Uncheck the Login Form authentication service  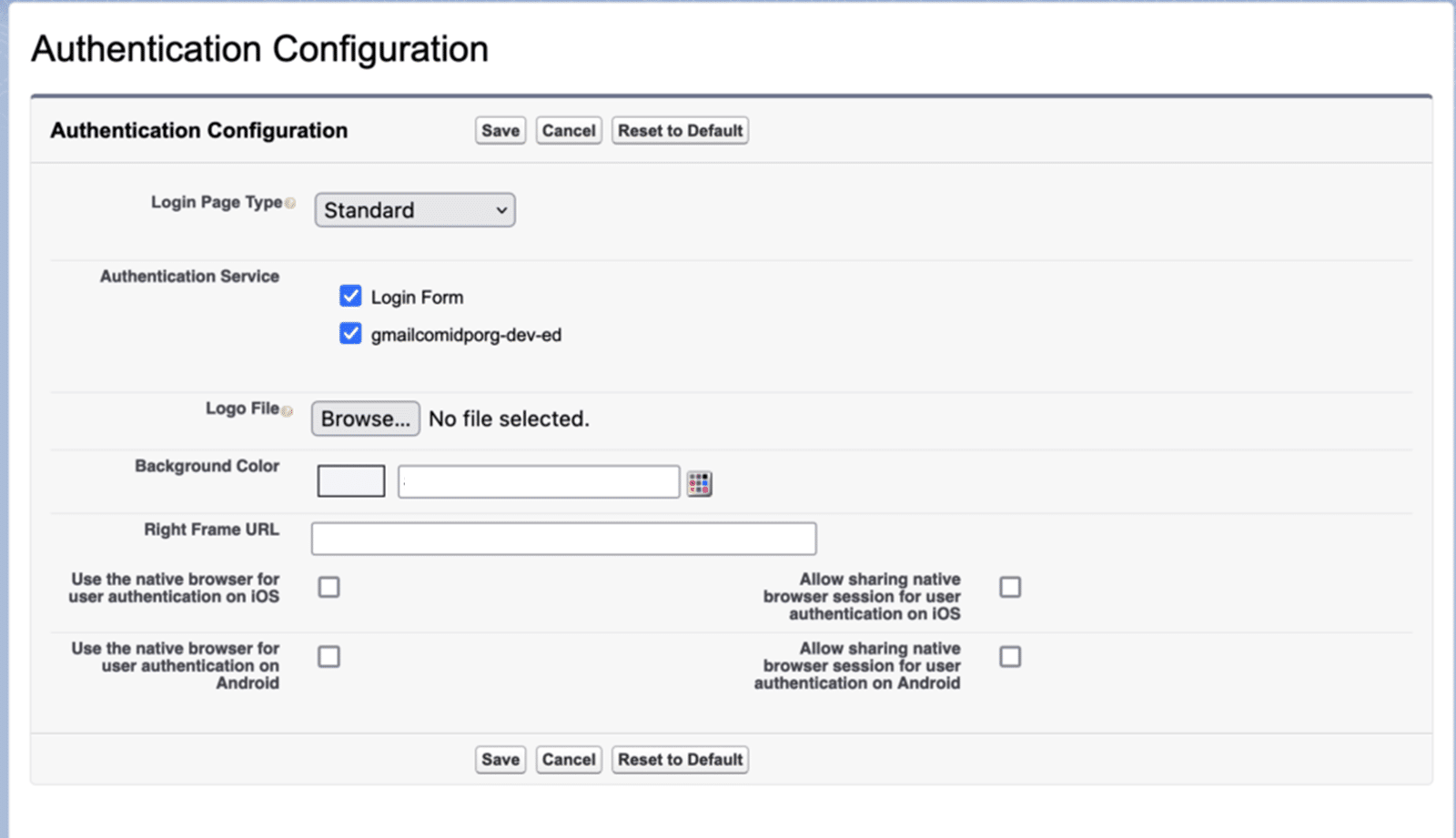(x=350, y=297)
